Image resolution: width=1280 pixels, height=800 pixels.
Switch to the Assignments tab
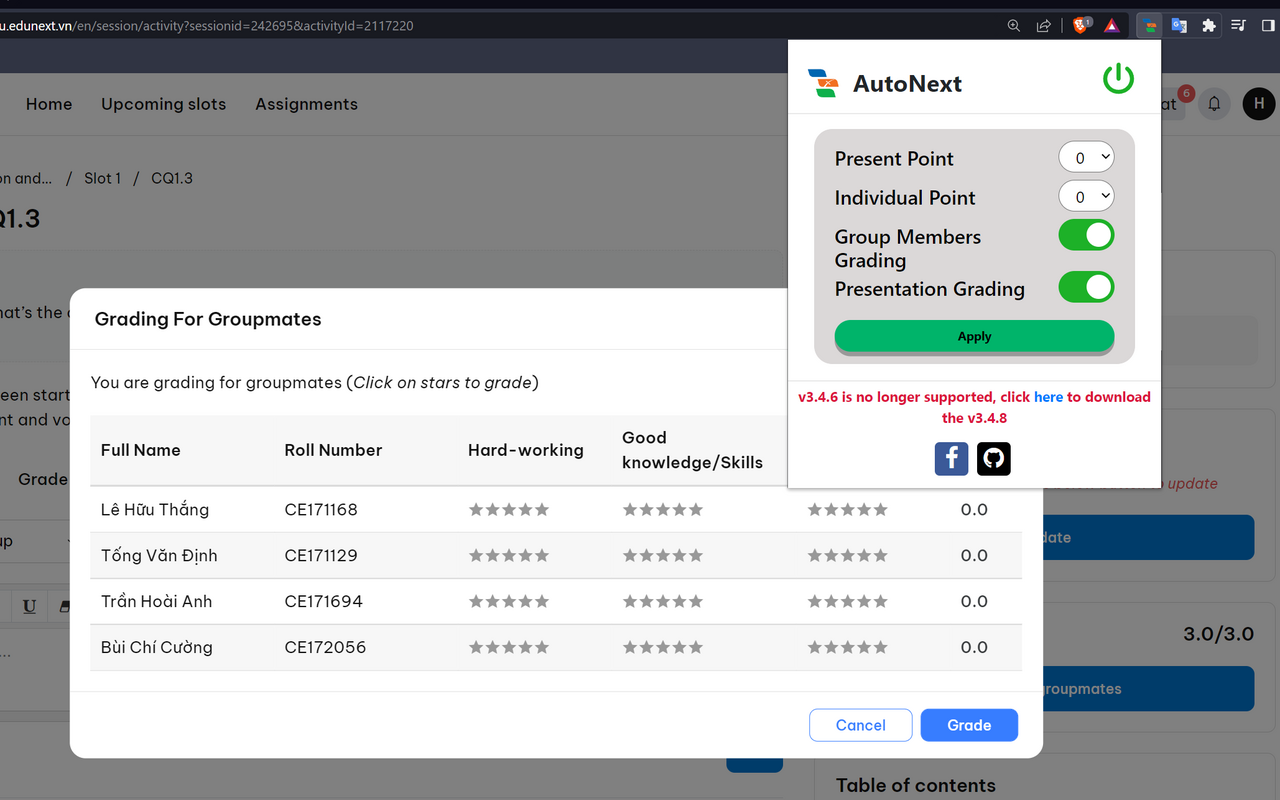click(x=306, y=104)
